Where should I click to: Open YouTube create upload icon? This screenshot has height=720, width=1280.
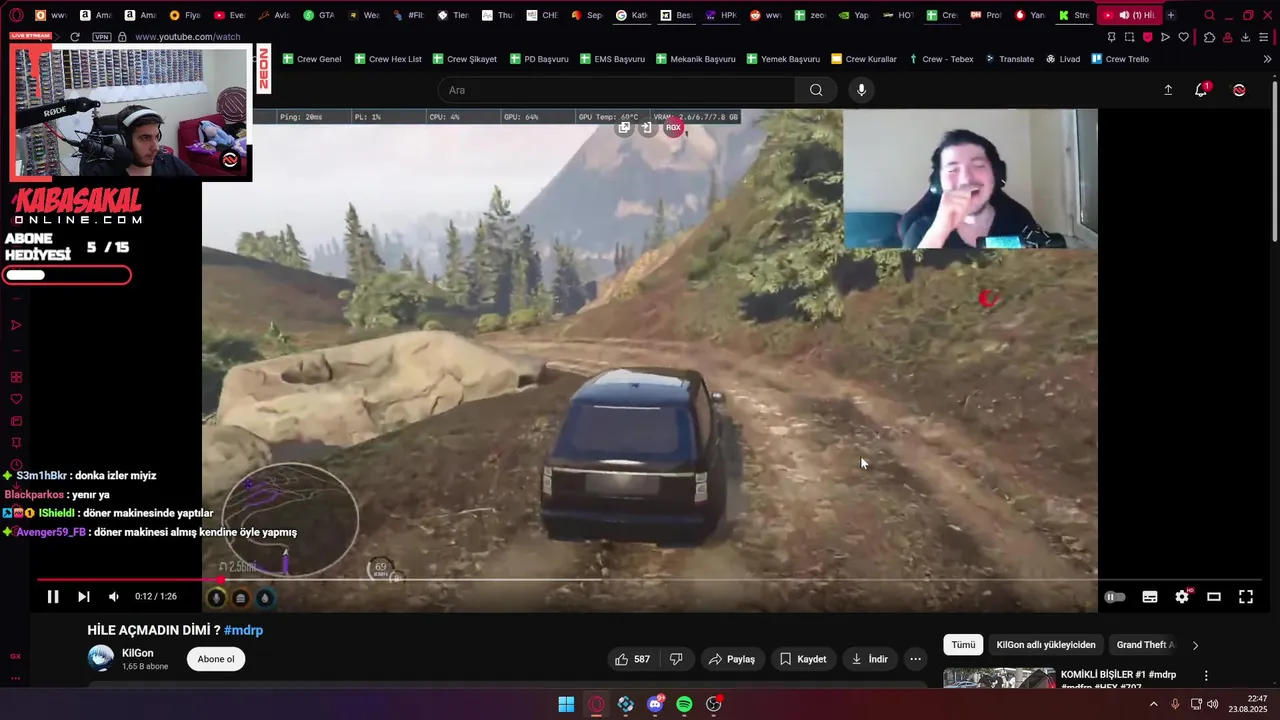click(1168, 90)
